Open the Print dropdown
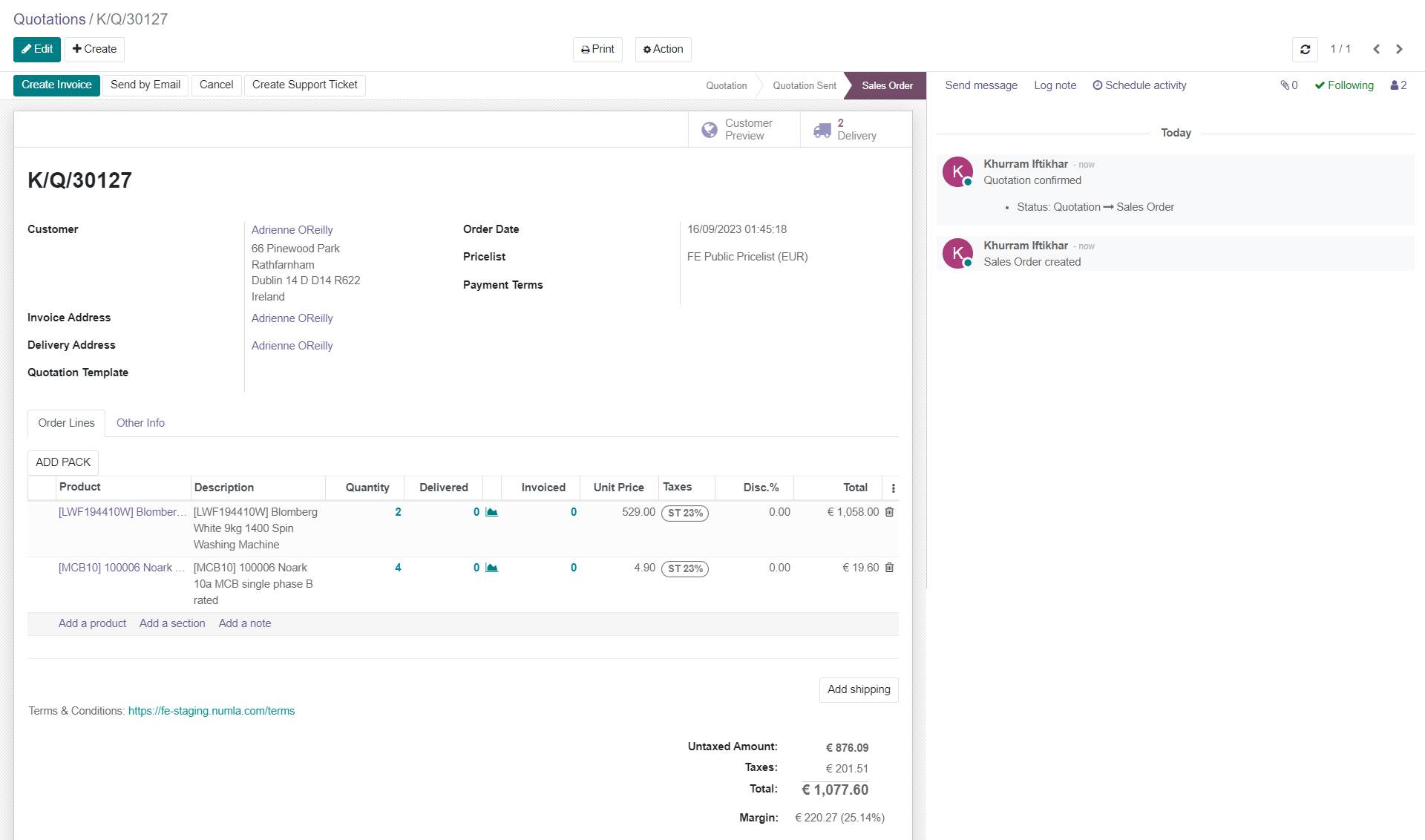 click(597, 49)
